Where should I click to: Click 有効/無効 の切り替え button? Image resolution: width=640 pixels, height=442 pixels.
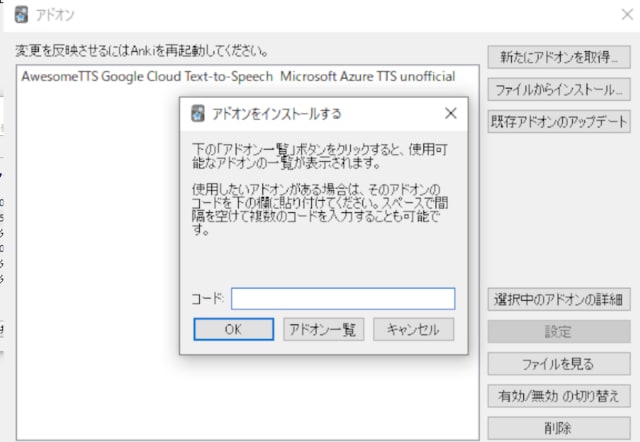(559, 395)
